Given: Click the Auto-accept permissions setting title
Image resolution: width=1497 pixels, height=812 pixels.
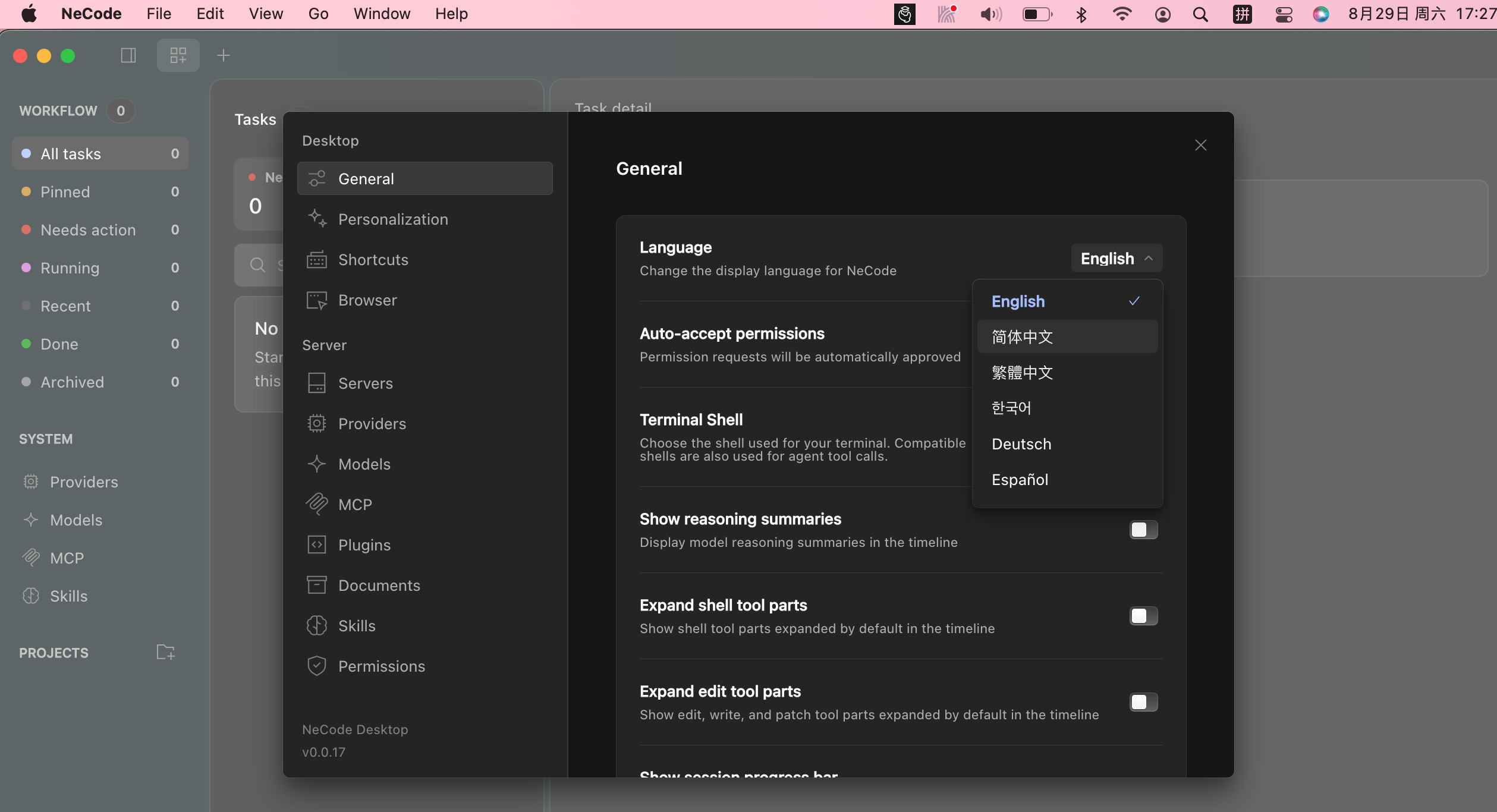Looking at the screenshot, I should pyautogui.click(x=732, y=333).
